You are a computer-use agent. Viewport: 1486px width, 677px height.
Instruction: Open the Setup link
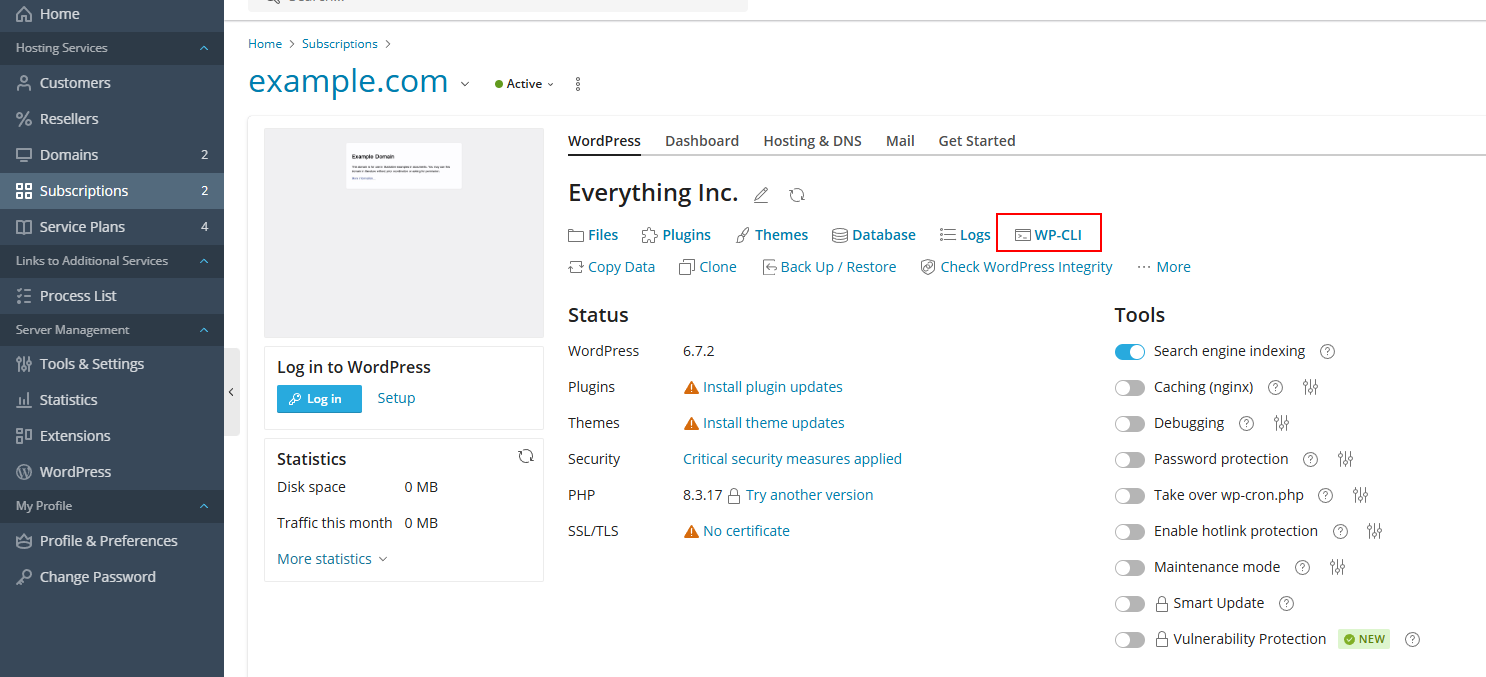396,398
